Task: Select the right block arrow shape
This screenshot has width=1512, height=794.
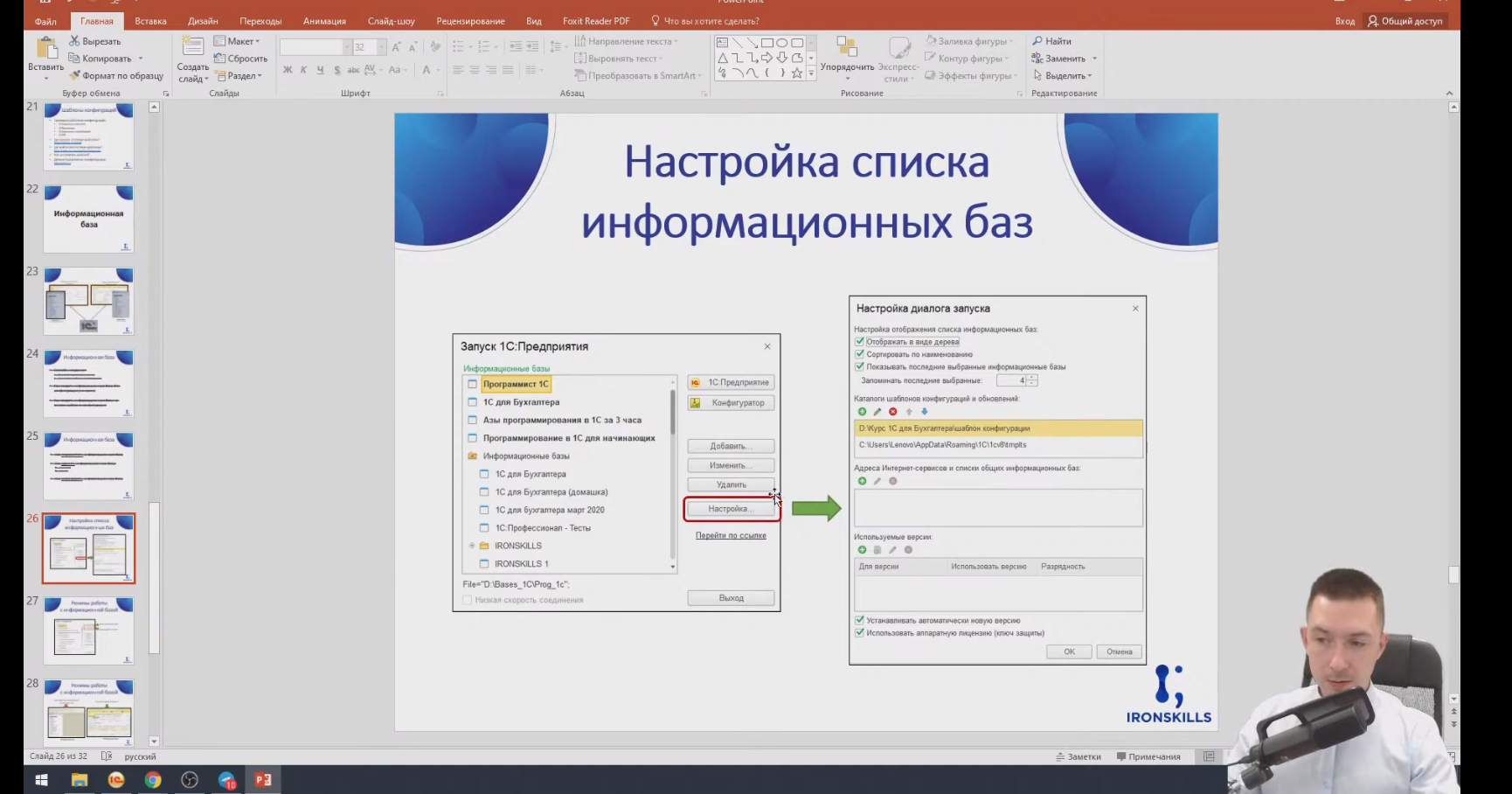Action: [766, 58]
